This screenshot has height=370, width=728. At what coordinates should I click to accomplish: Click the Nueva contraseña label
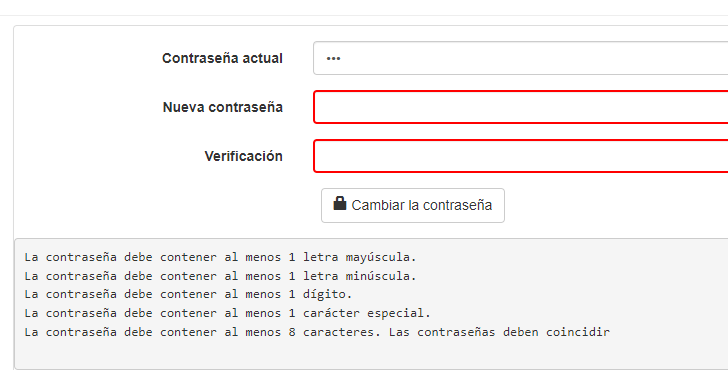pyautogui.click(x=222, y=107)
